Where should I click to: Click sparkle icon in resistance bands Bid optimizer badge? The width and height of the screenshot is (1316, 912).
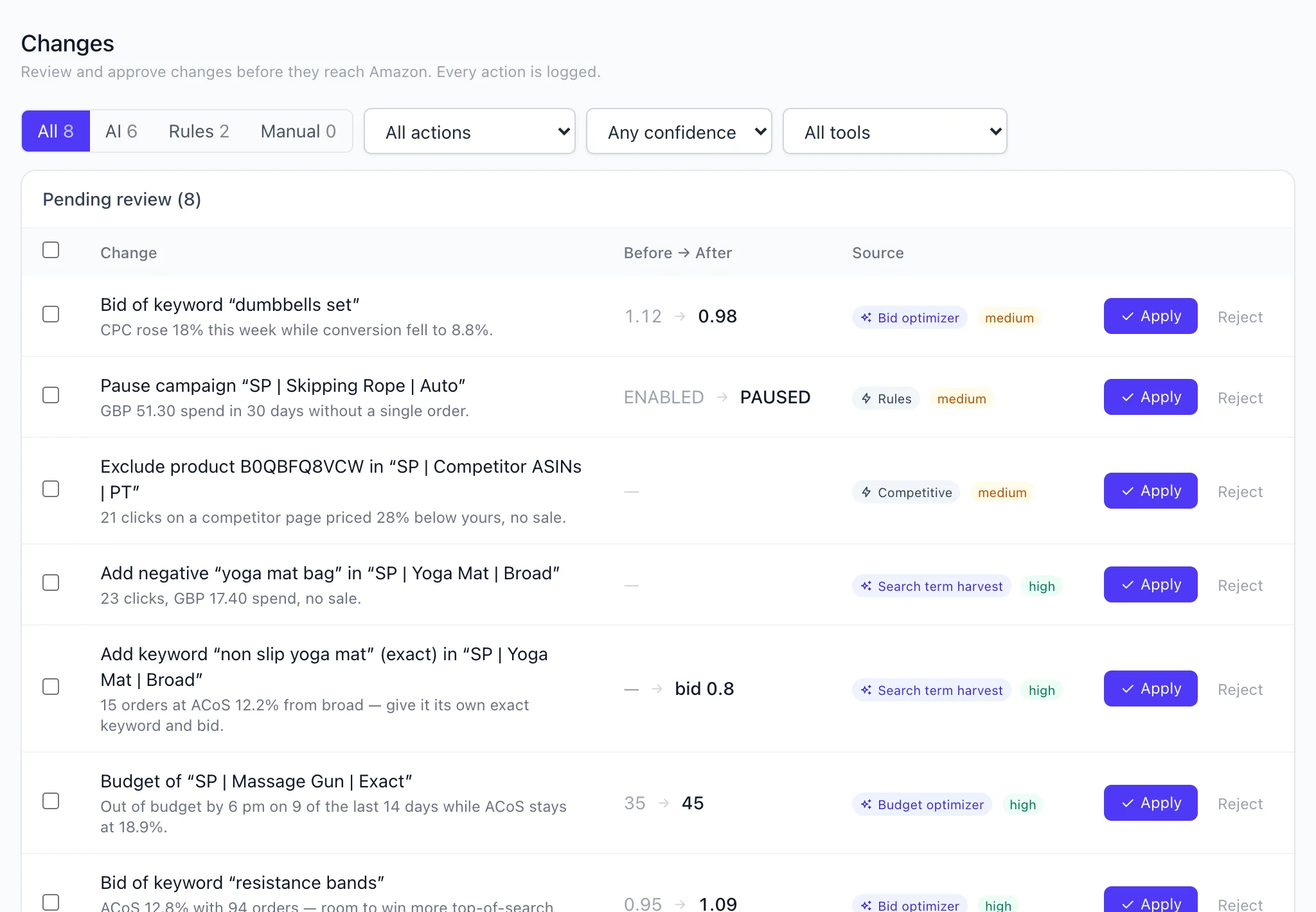866,906
